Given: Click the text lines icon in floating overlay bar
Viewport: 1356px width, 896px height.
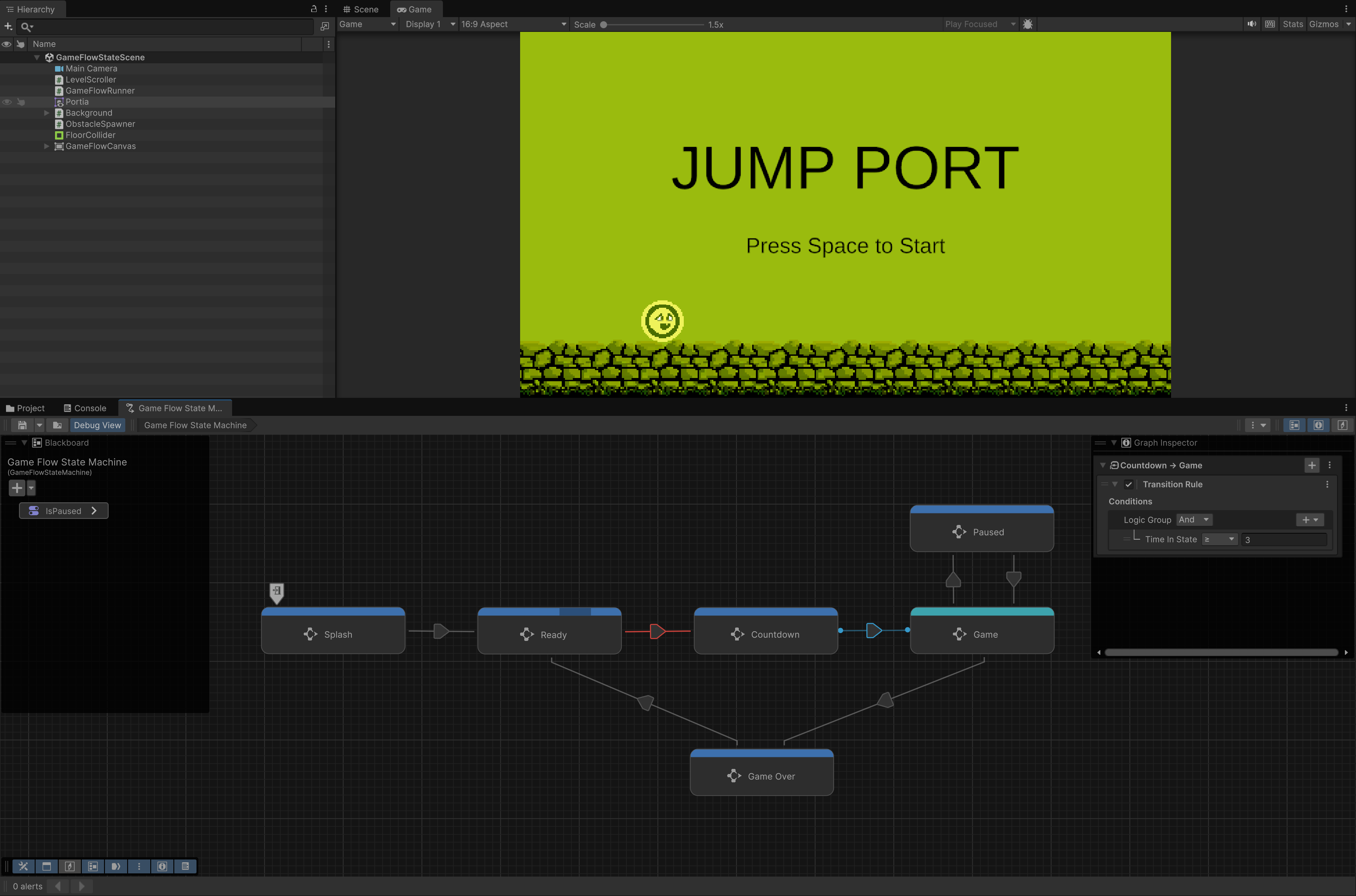Looking at the screenshot, I should (x=185, y=866).
